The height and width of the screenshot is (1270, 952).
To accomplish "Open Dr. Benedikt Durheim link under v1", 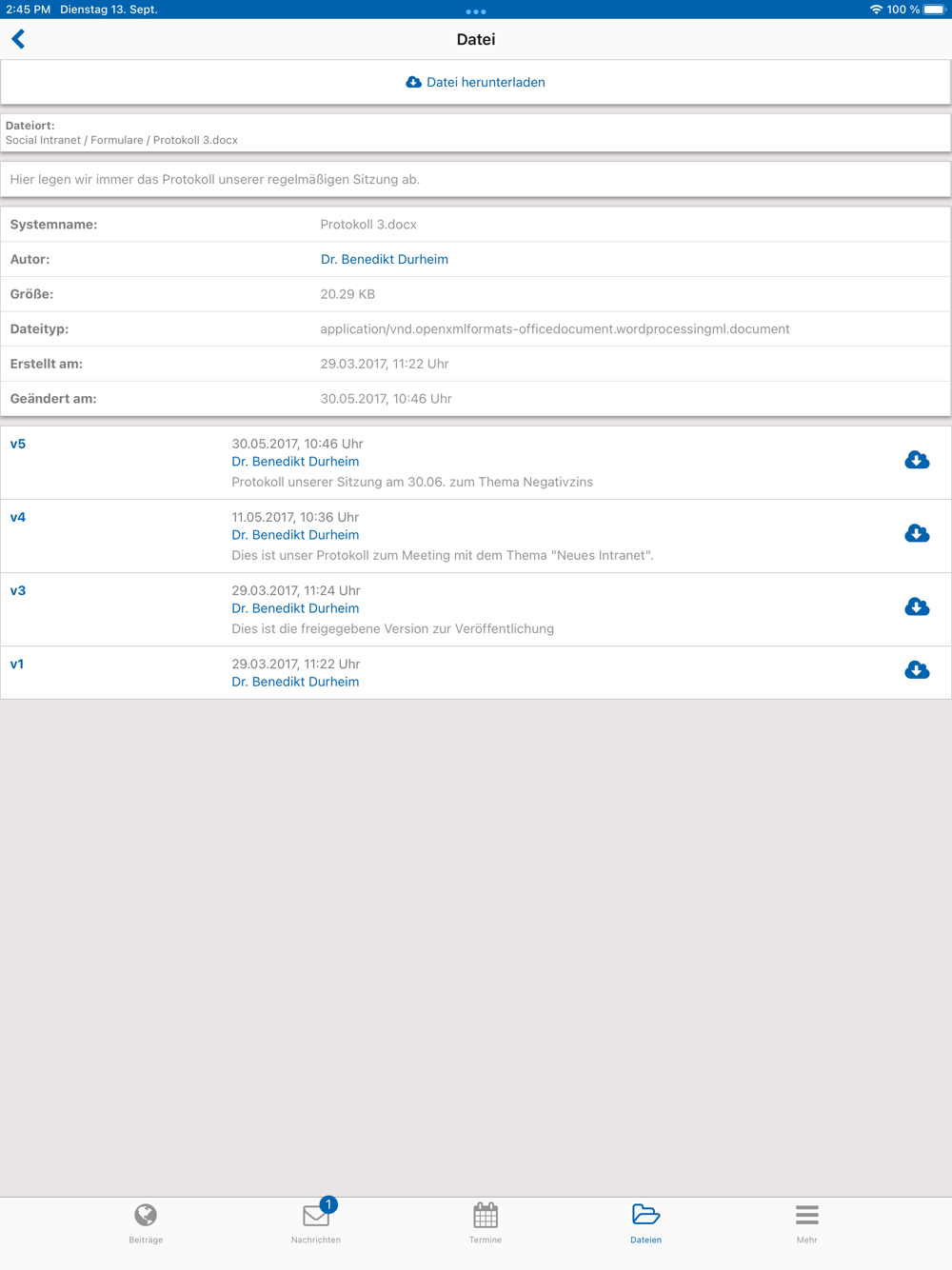I will click(x=295, y=682).
